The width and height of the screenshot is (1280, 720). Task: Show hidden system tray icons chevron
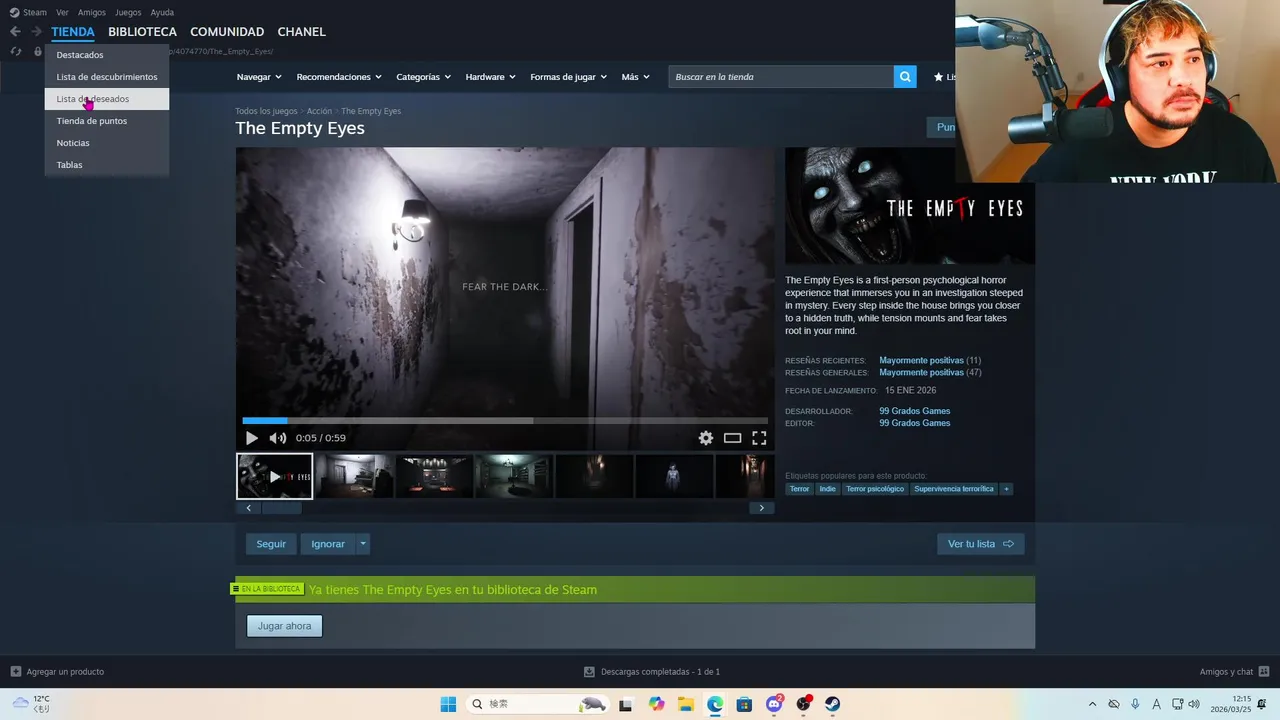pos(1092,704)
